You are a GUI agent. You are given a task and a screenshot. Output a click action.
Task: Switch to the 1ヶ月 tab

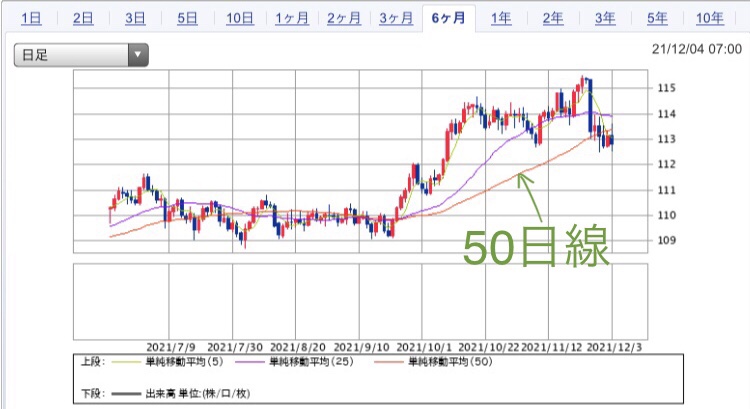coord(292,19)
